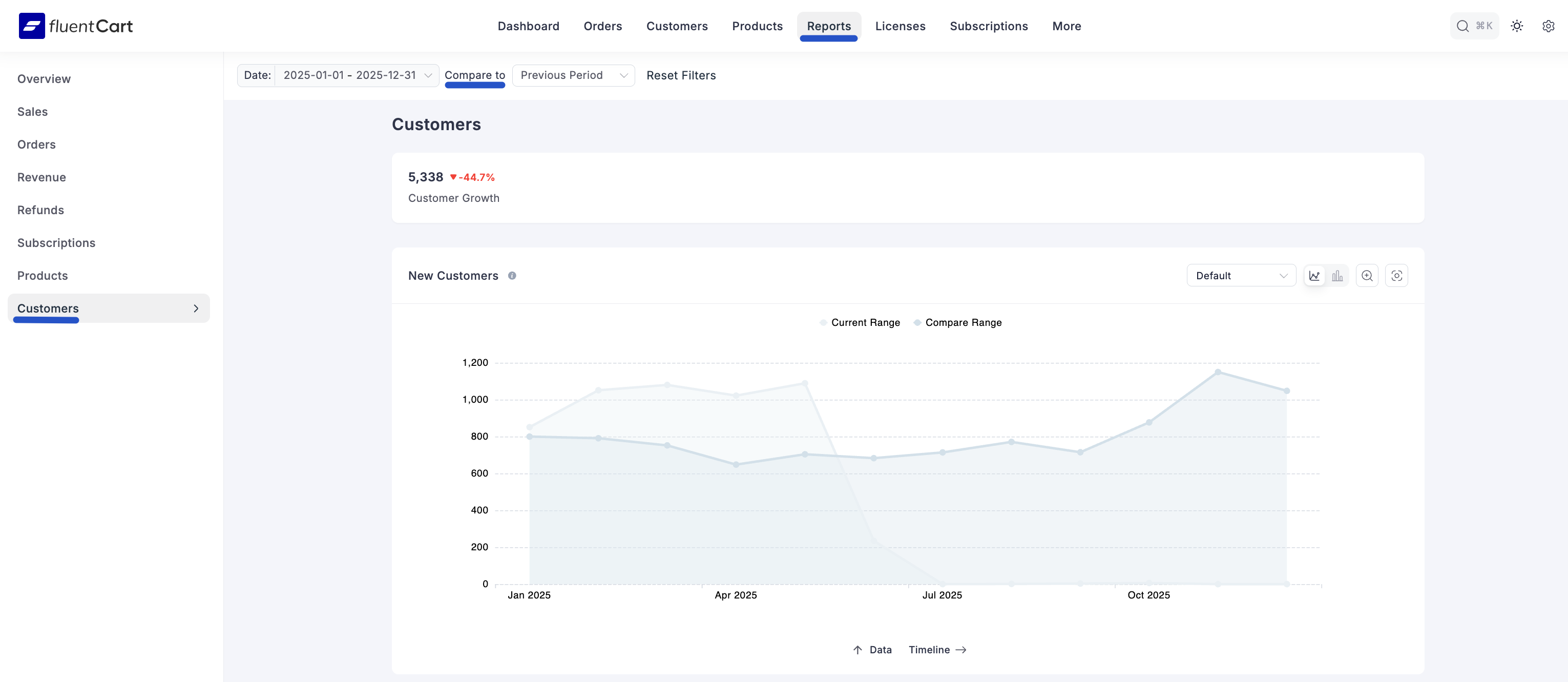Open the Revenue report in sidebar
The image size is (1568, 682).
(x=41, y=177)
